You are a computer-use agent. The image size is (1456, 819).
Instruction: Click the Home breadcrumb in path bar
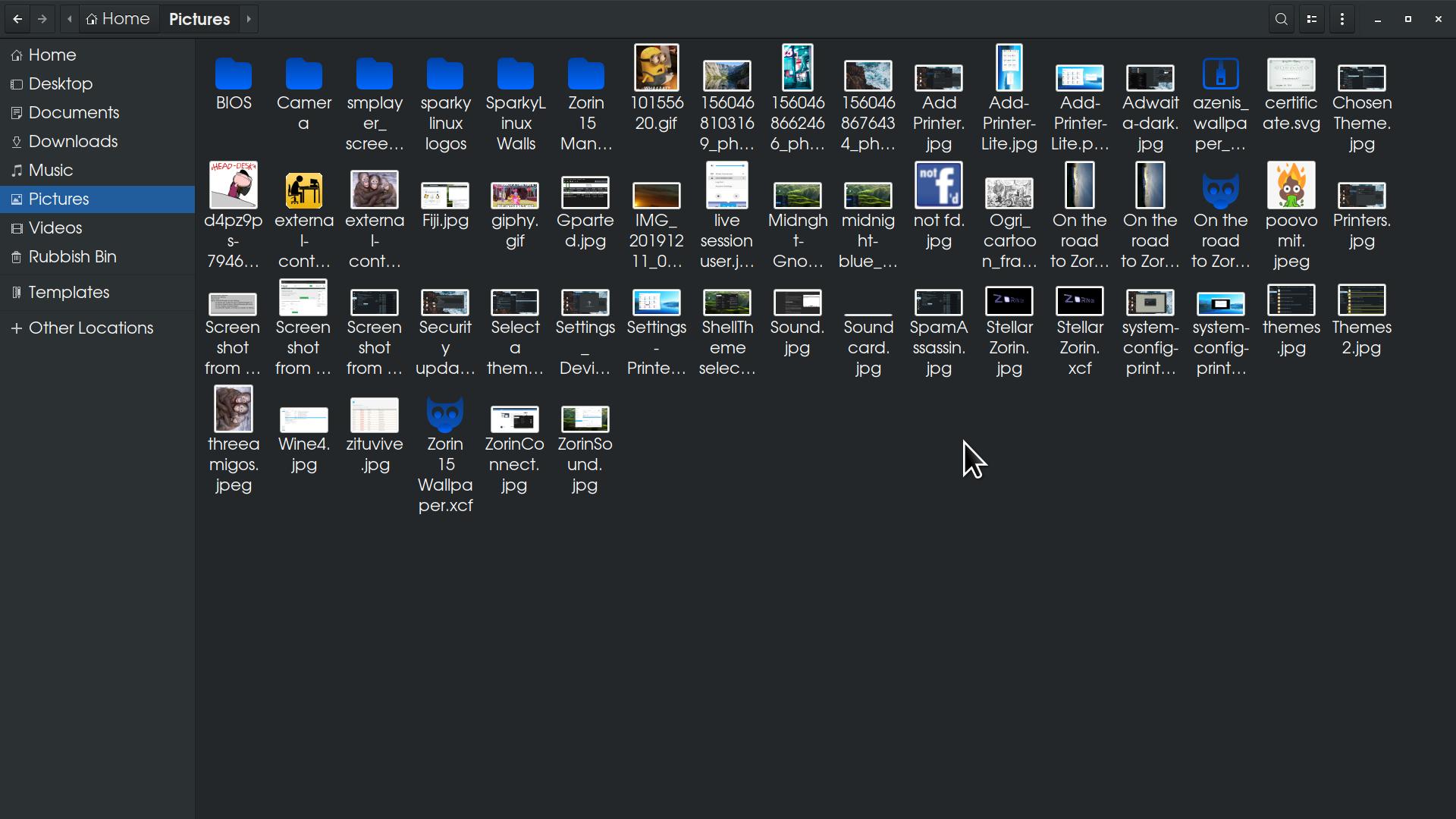tap(118, 19)
